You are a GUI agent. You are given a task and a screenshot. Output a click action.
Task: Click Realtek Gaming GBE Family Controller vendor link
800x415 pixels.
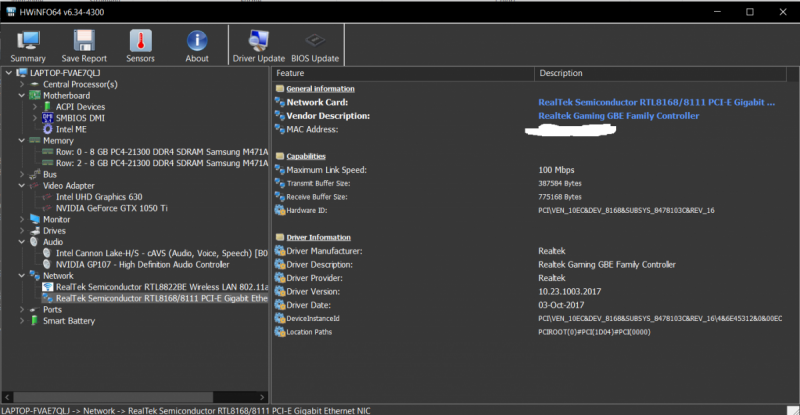point(618,116)
